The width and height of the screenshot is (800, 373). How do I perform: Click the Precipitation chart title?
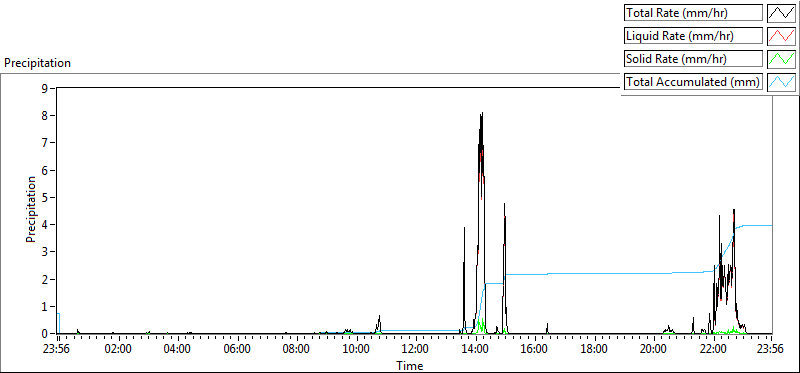coord(37,63)
